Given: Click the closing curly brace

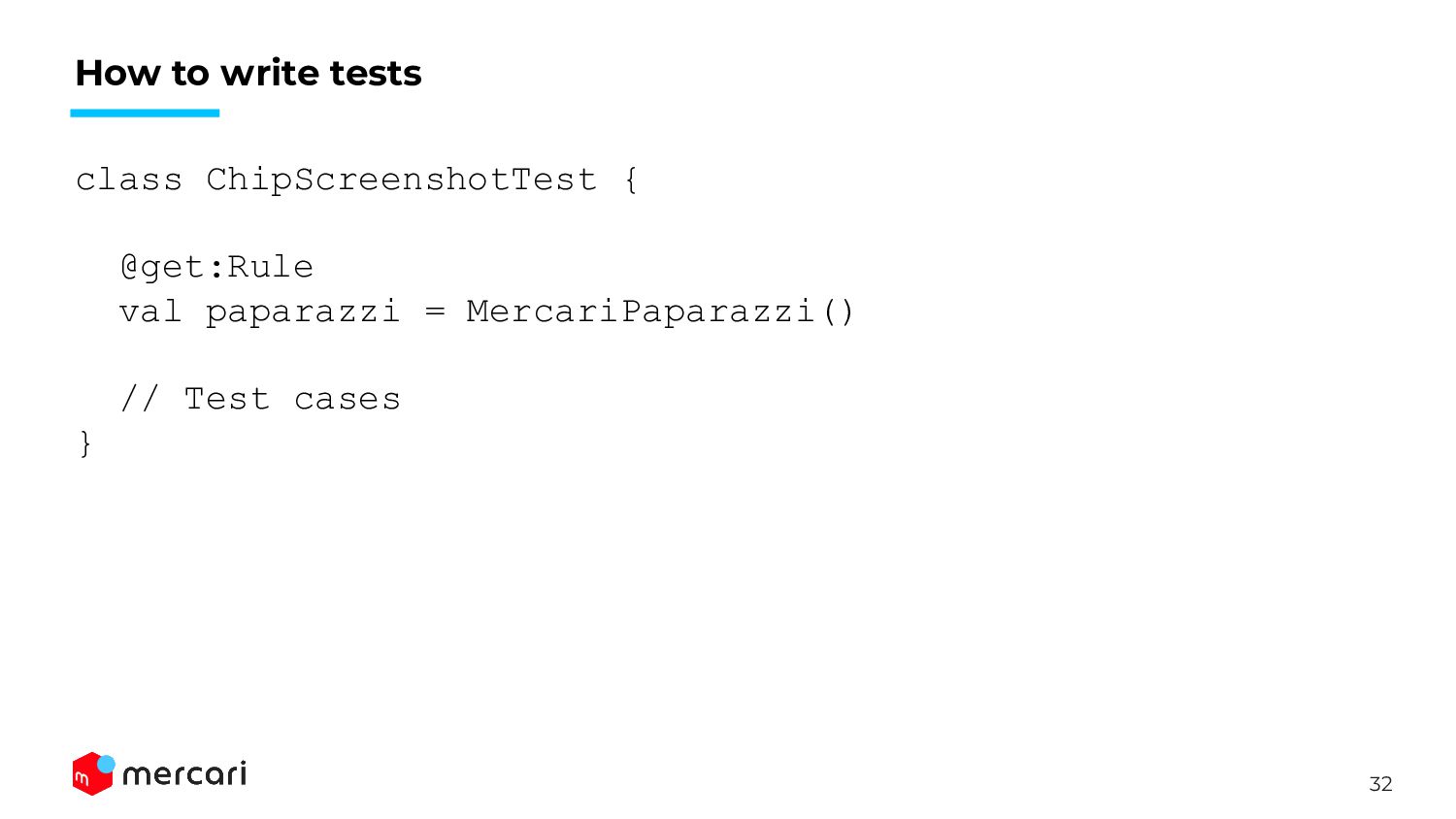Looking at the screenshot, I should 85,443.
